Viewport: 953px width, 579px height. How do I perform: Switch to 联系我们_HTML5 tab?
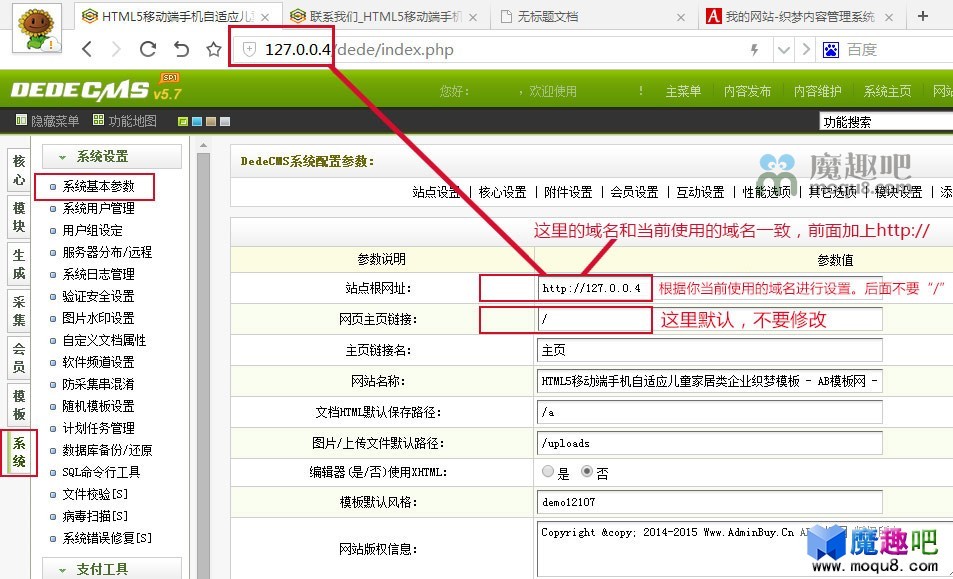tap(385, 17)
